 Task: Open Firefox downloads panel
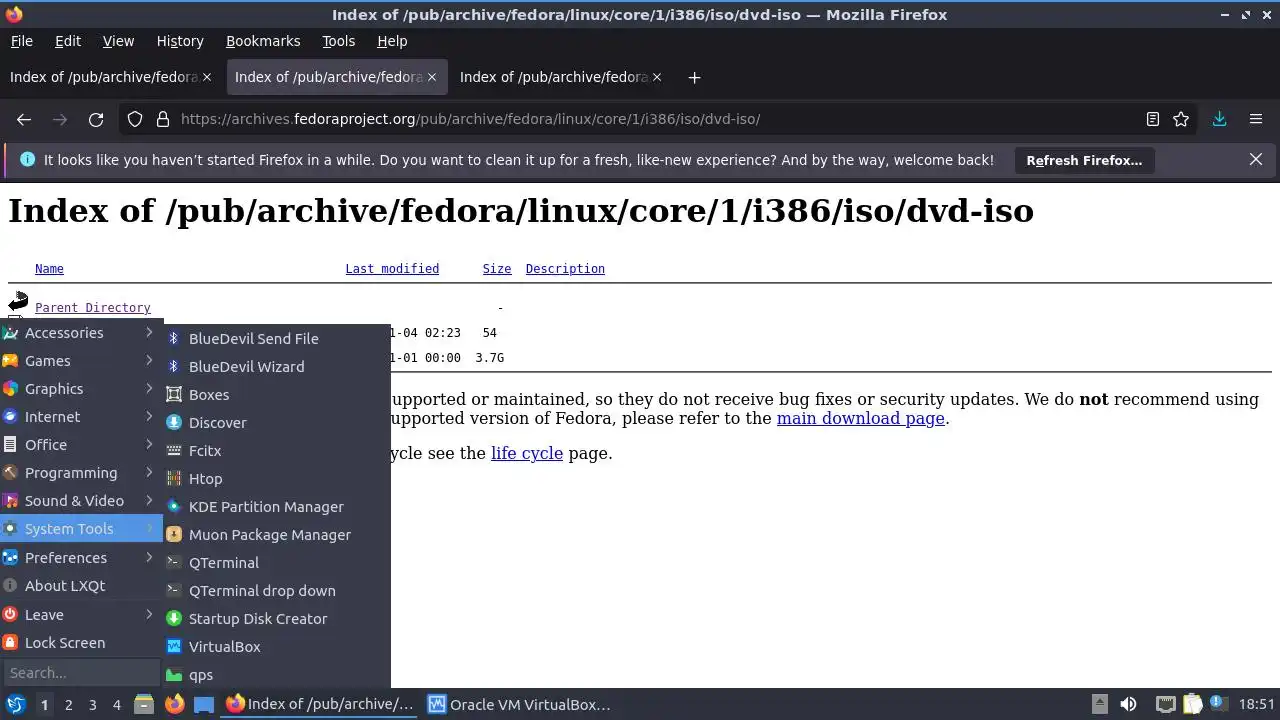[1220, 119]
